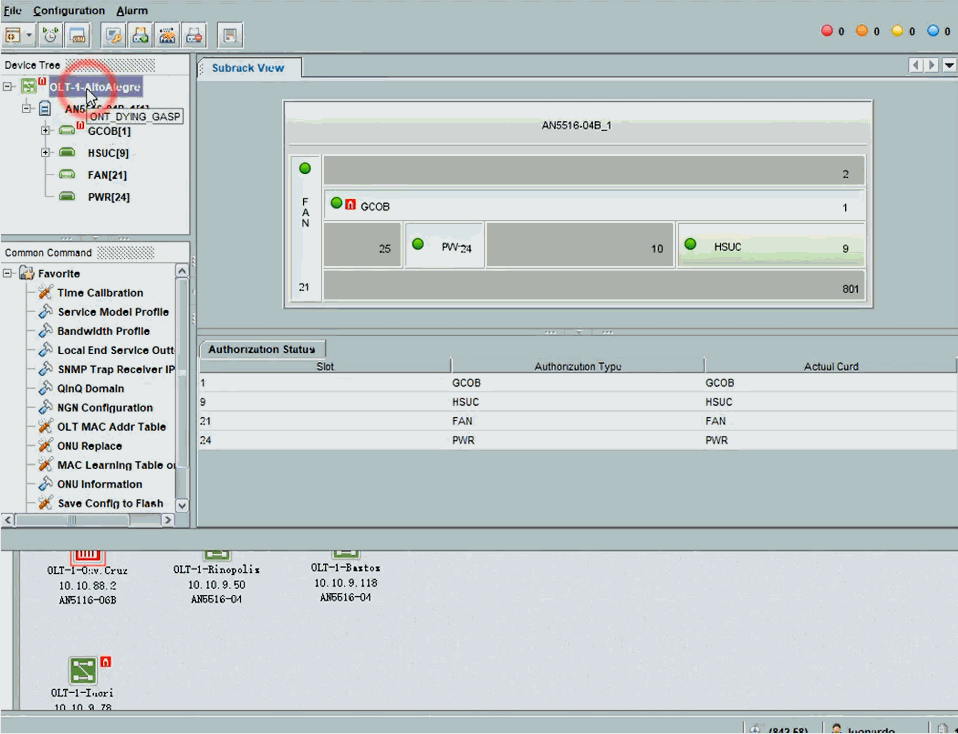This screenshot has width=958, height=734.
Task: Open the Bandwidth Profile command
Action: (103, 331)
